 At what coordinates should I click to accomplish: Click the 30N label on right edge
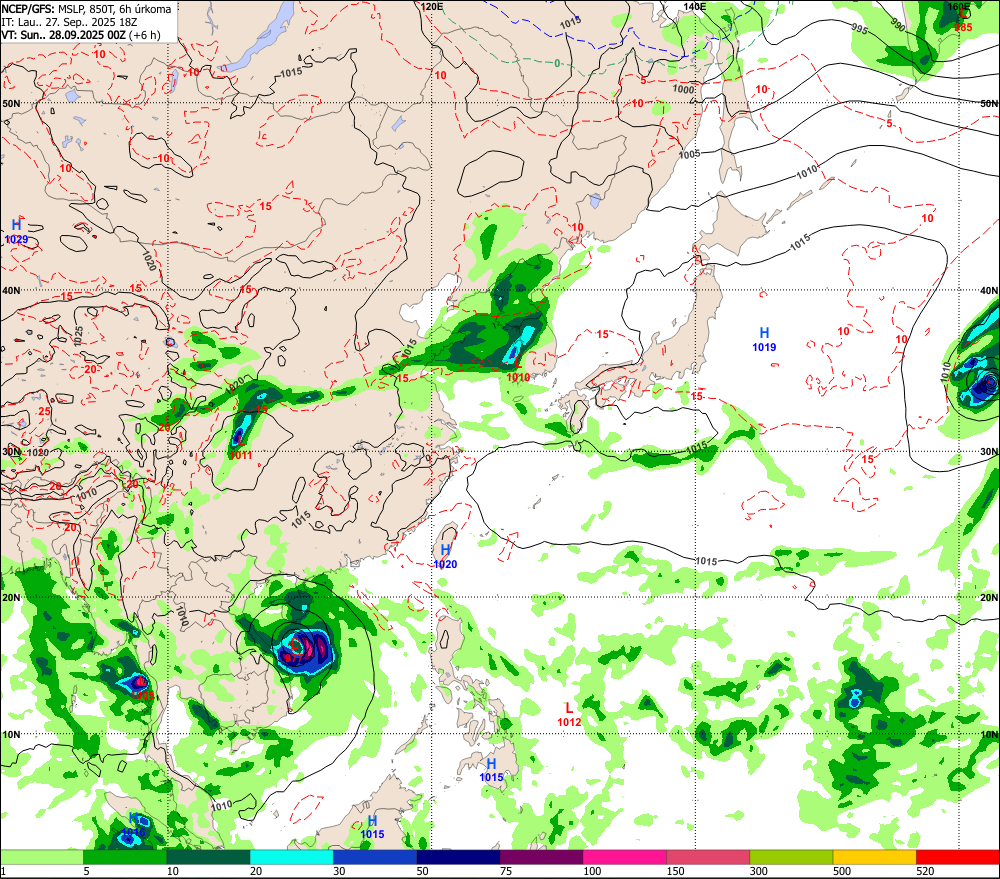click(x=989, y=452)
